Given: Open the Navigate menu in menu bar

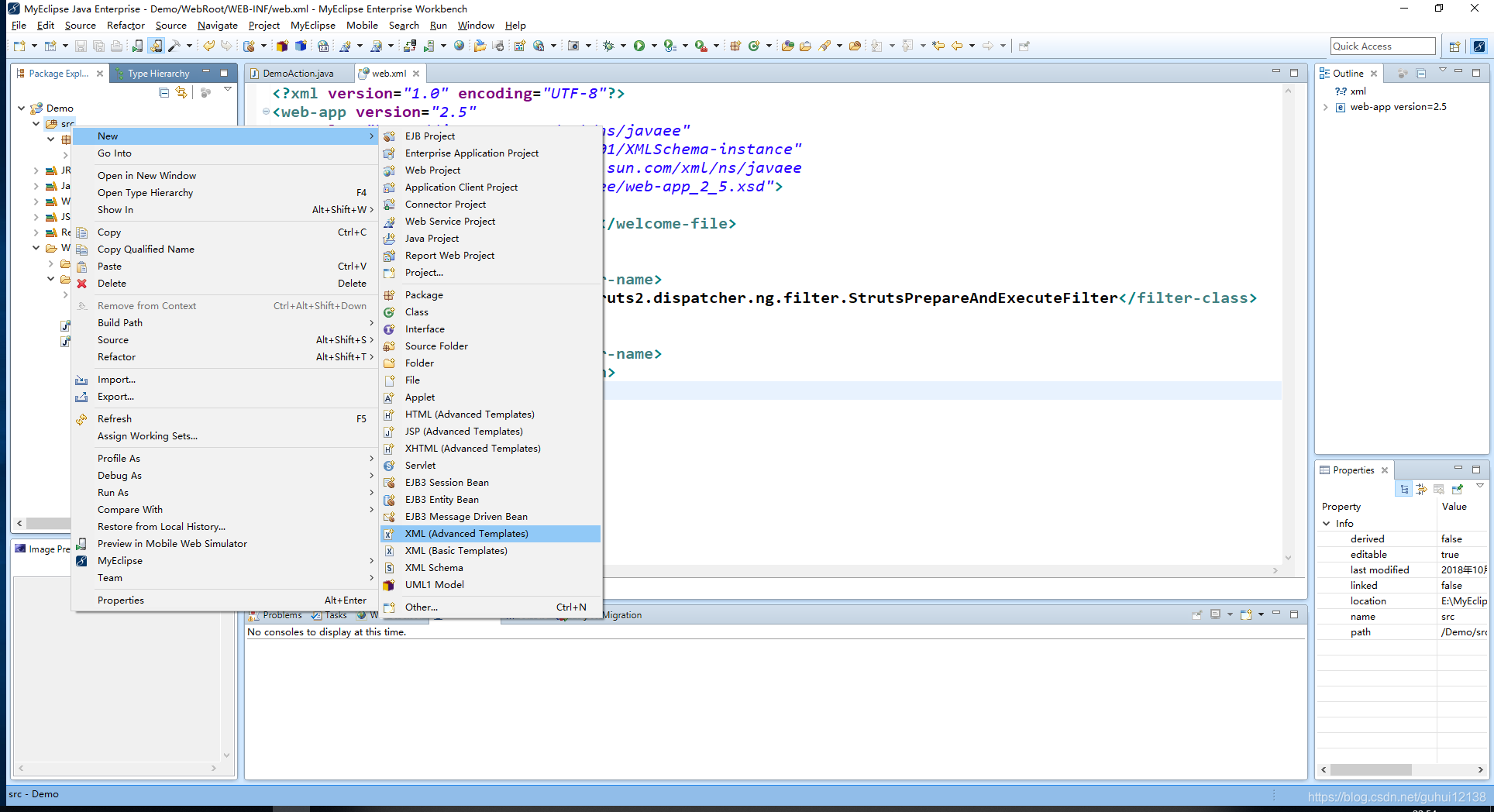Looking at the screenshot, I should pos(218,26).
